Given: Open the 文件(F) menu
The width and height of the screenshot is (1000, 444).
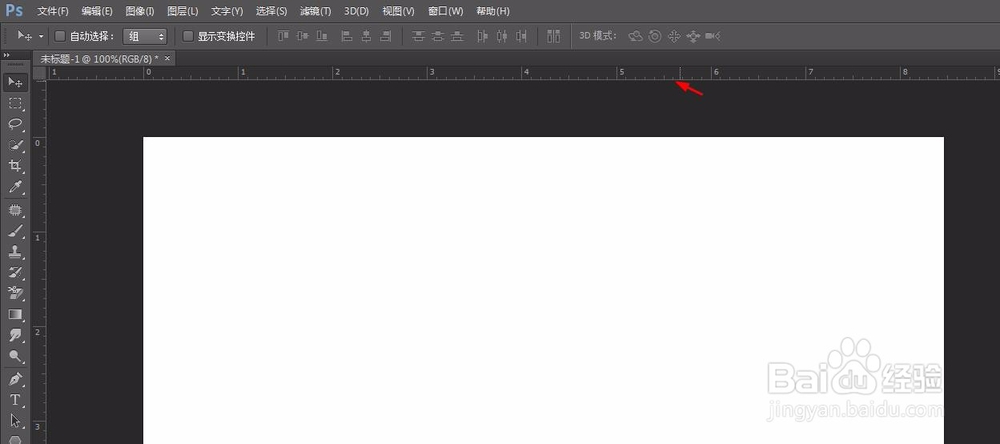Looking at the screenshot, I should point(52,11).
